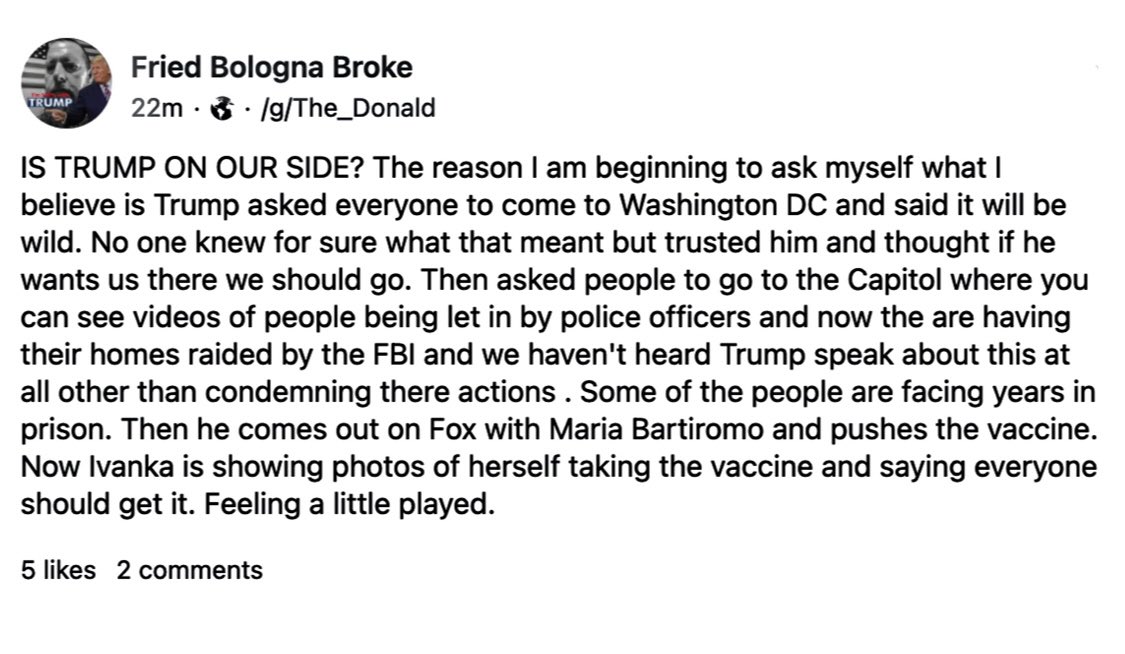View who gave the 5 likes
Viewport: 1125px width, 654px height.
click(58, 570)
